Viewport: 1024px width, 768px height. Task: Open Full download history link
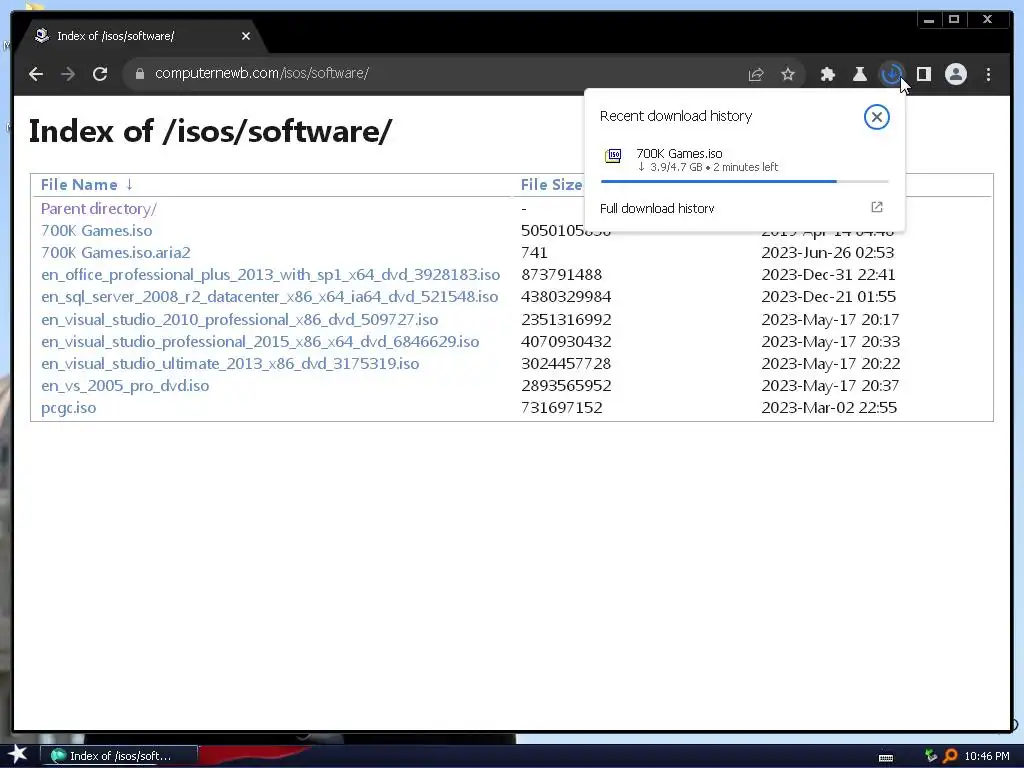click(x=657, y=208)
